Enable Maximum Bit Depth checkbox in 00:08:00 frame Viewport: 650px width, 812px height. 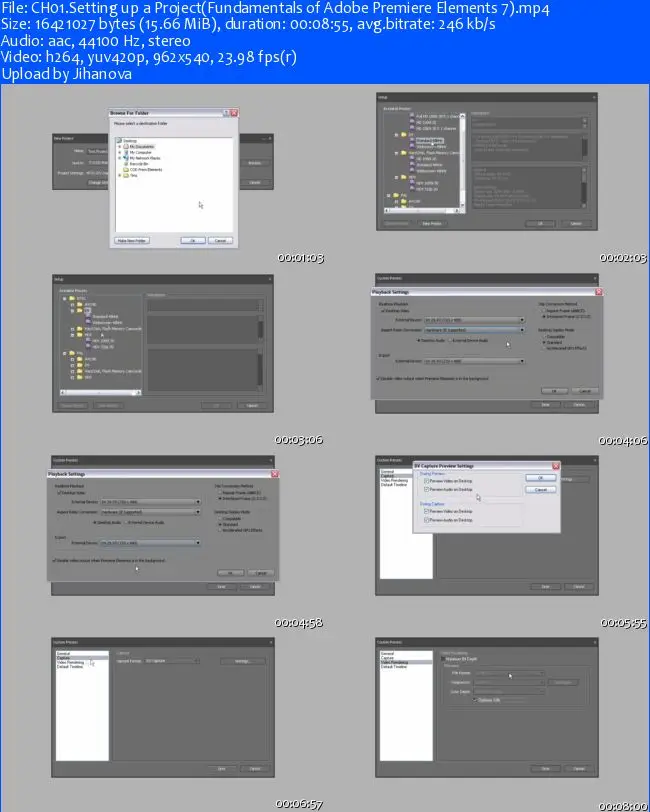point(443,659)
